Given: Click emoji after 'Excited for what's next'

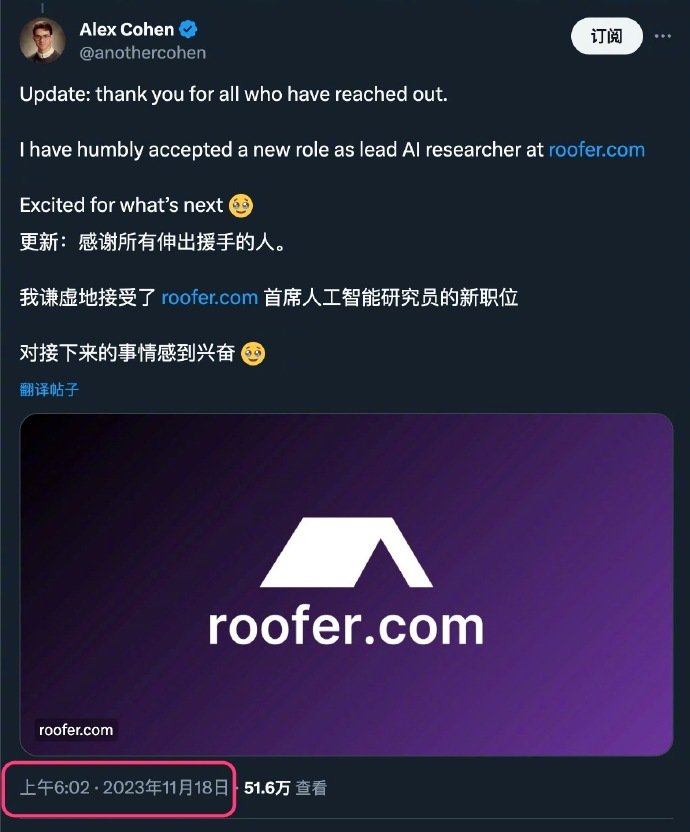Looking at the screenshot, I should coord(241,205).
